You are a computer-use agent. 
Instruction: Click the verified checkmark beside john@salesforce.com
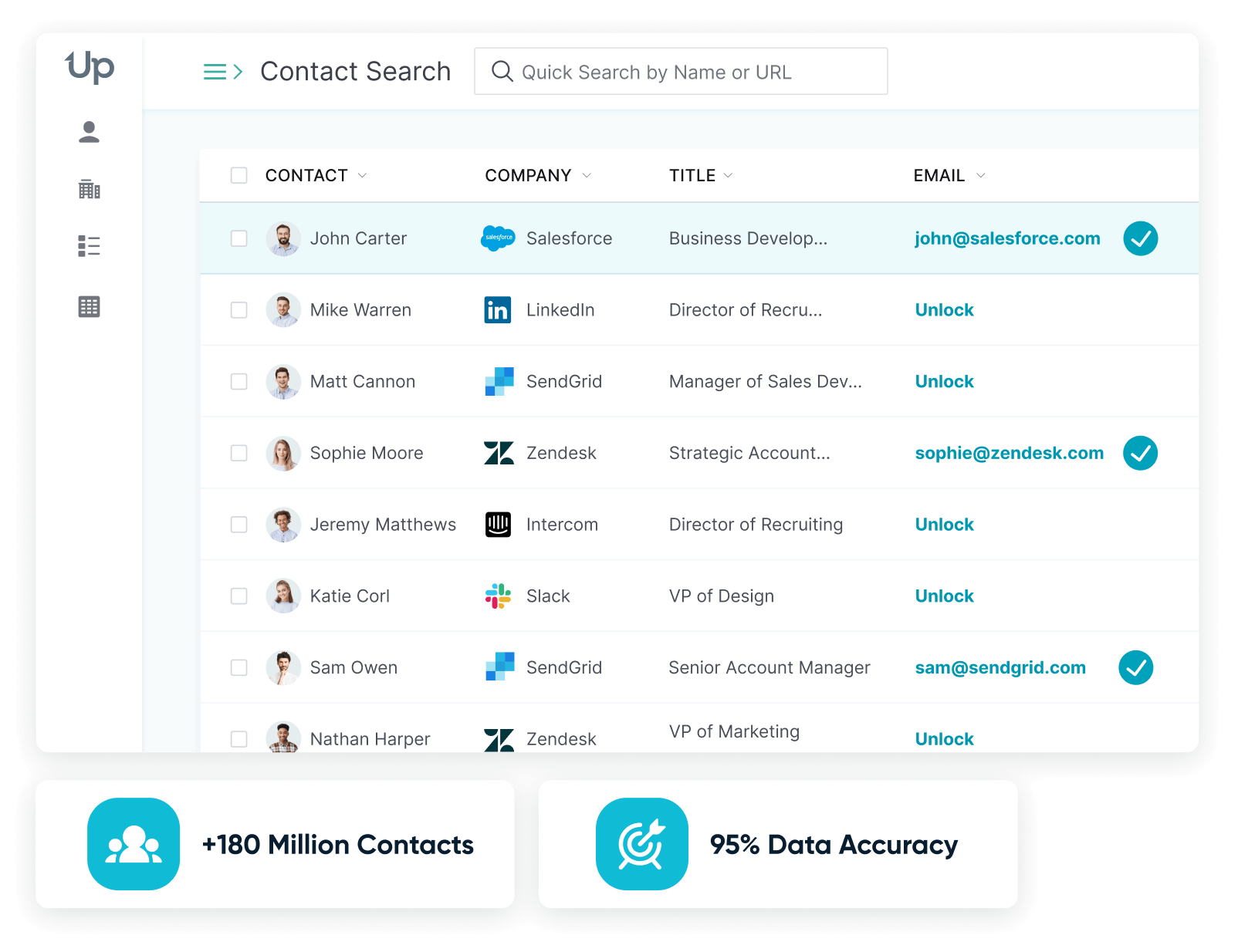(x=1140, y=238)
